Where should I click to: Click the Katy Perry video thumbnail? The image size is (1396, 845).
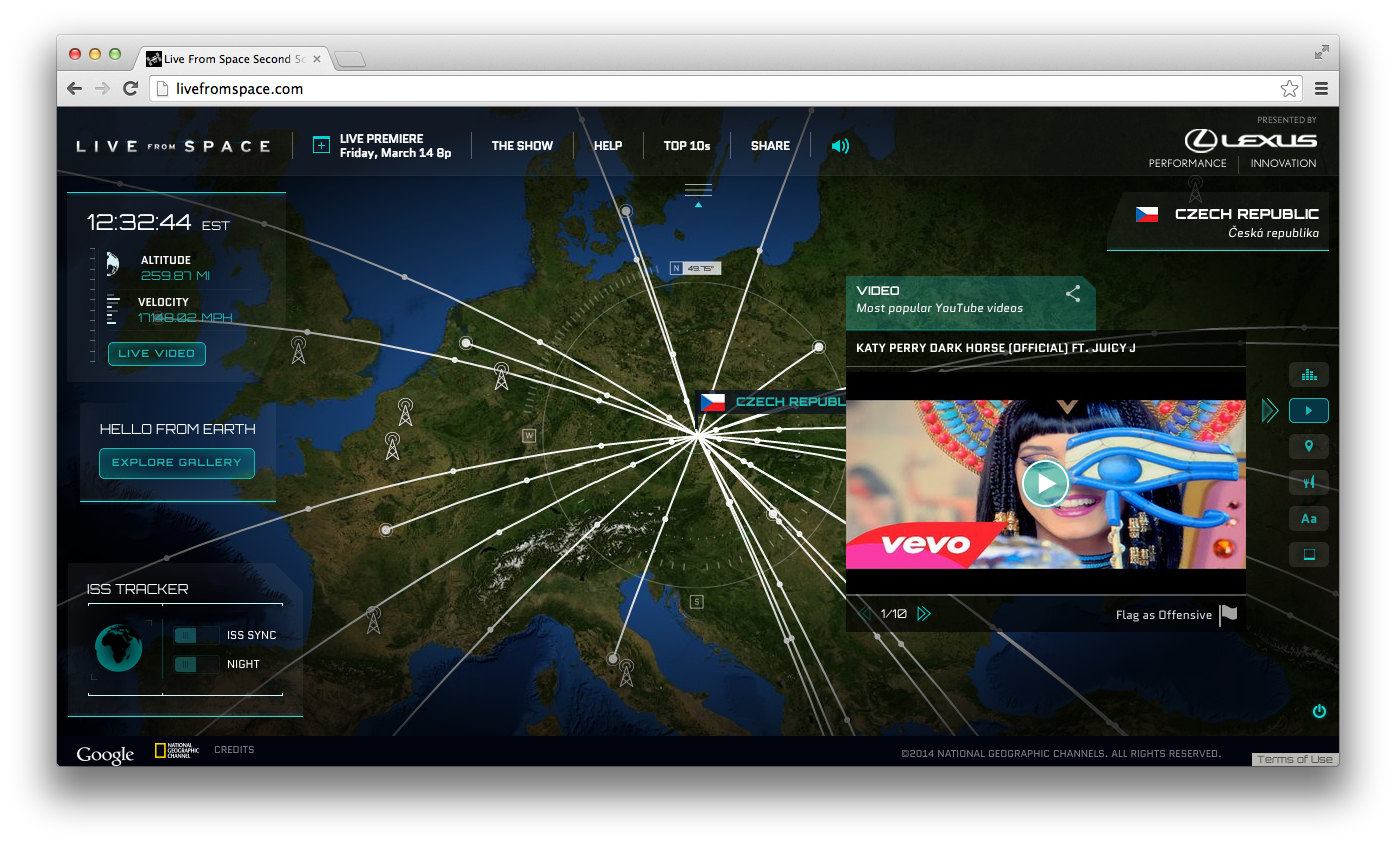coord(1045,484)
